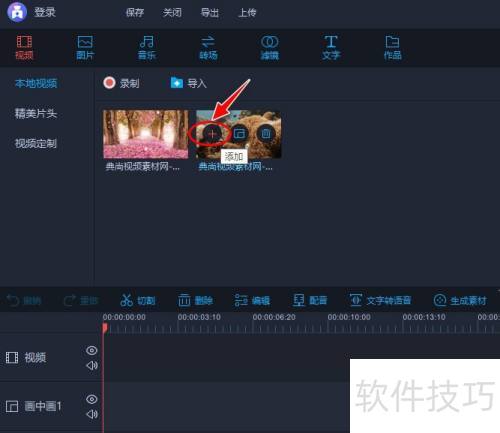500x433 pixels.
Task: Click the 上传 upload menu item
Action: point(247,13)
